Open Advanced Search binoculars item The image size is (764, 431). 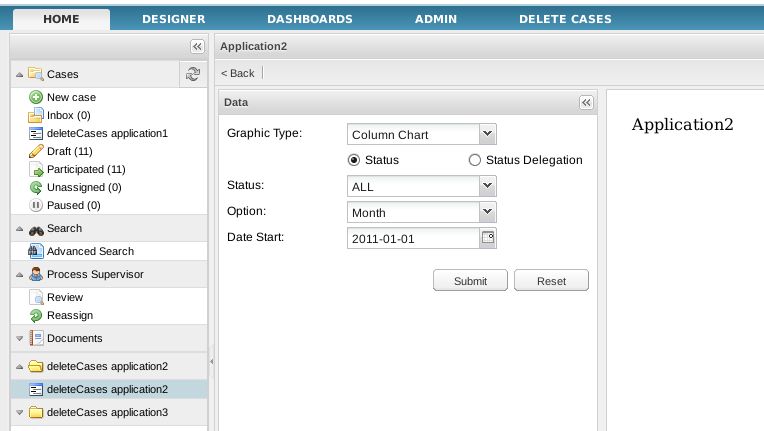[36, 251]
